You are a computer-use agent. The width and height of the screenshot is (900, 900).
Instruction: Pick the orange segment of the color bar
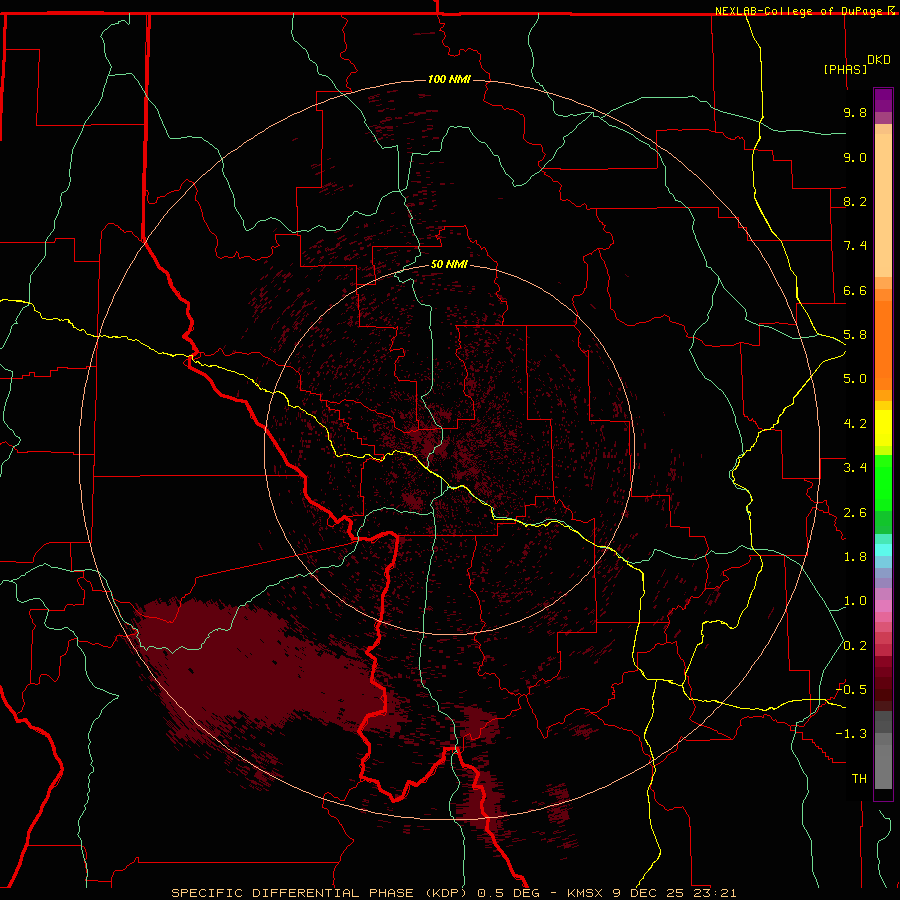click(883, 346)
